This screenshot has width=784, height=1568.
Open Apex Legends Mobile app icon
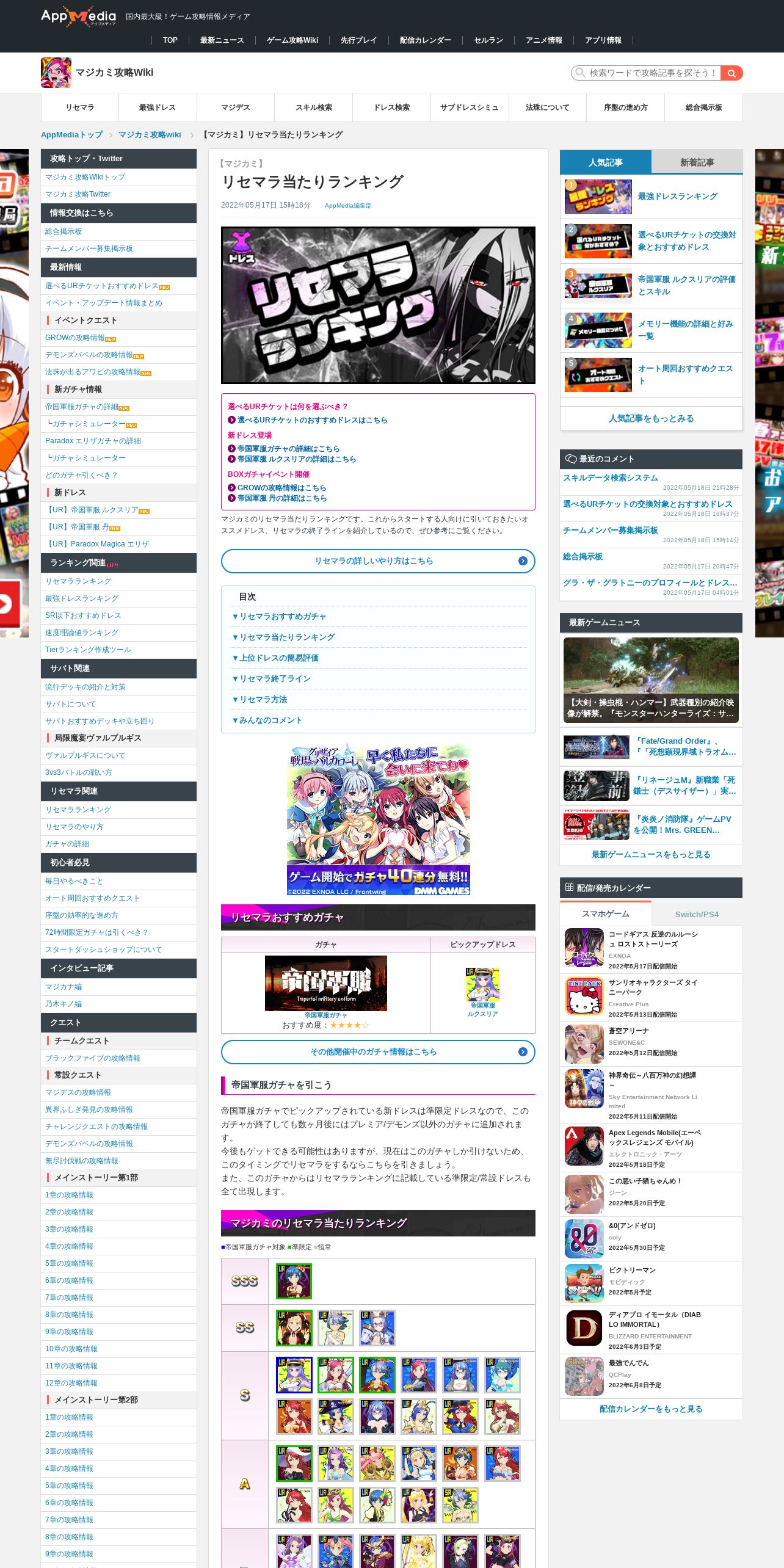click(x=584, y=1146)
